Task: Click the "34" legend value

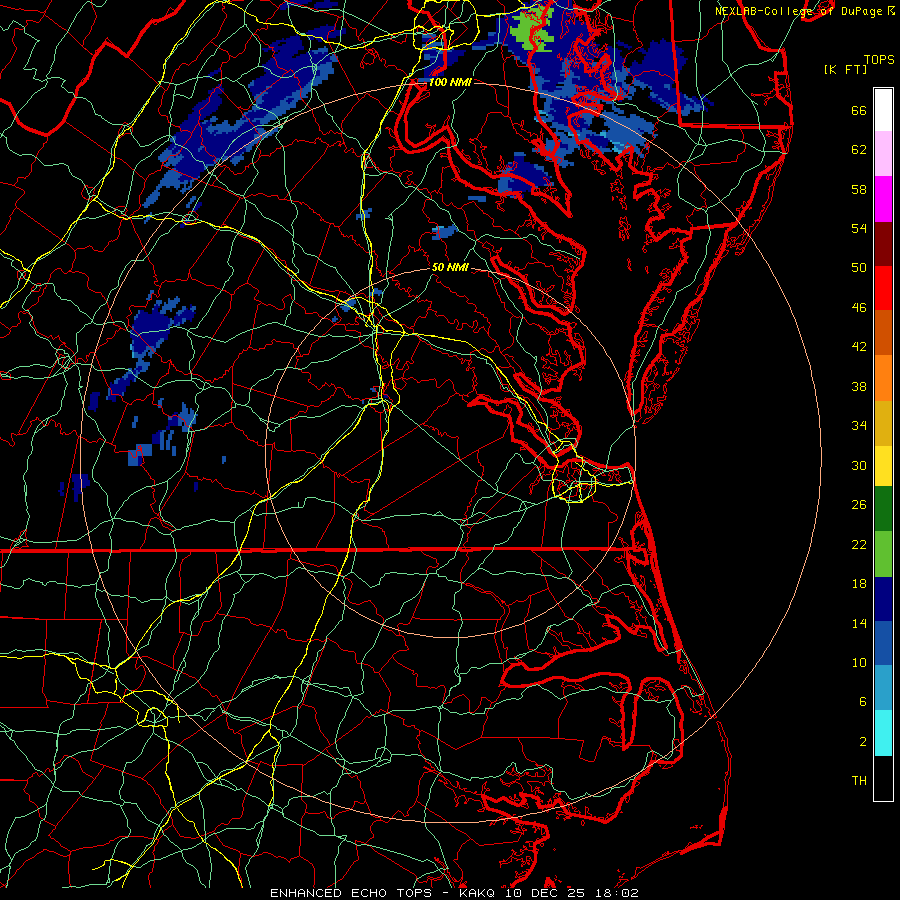Action: tap(859, 426)
